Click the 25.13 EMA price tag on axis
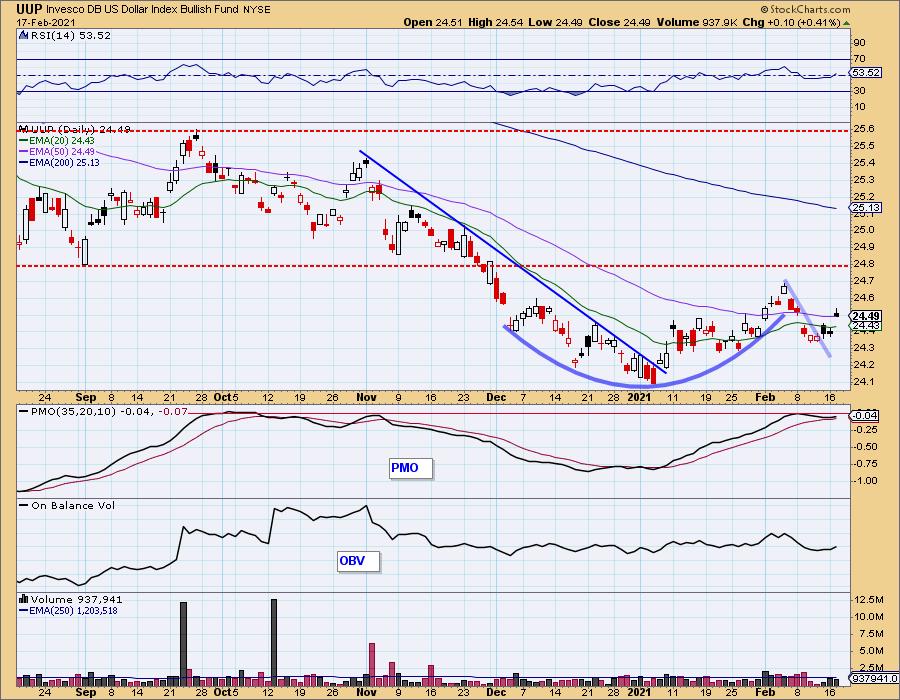The height and width of the screenshot is (700, 900). (x=866, y=208)
